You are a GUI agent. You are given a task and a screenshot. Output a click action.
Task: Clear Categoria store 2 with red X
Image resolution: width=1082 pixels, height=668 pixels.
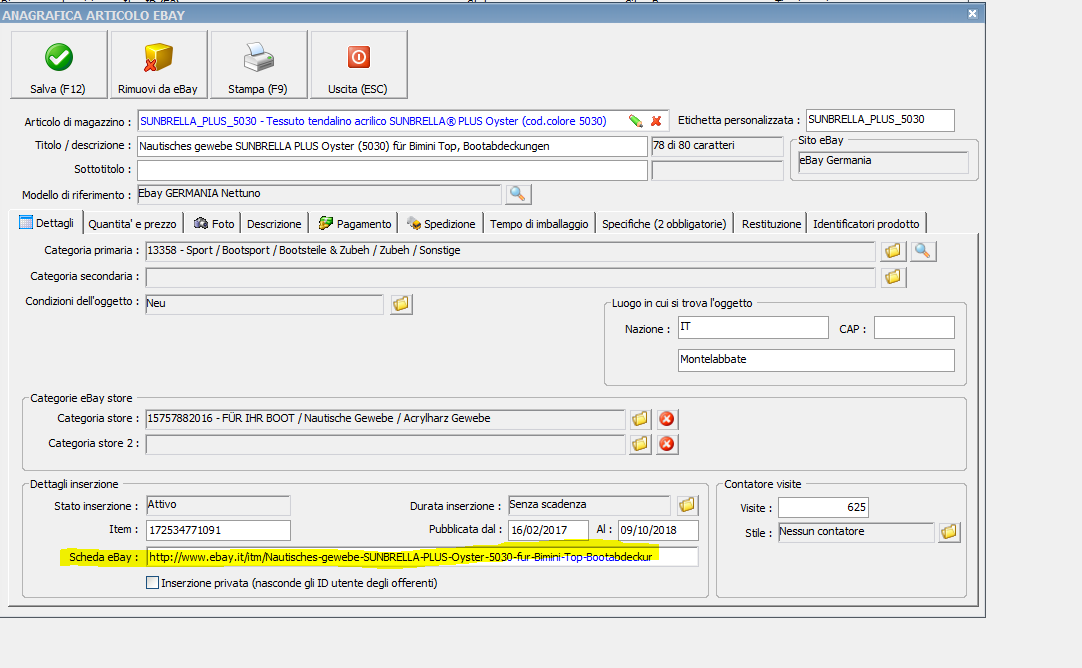click(x=667, y=444)
